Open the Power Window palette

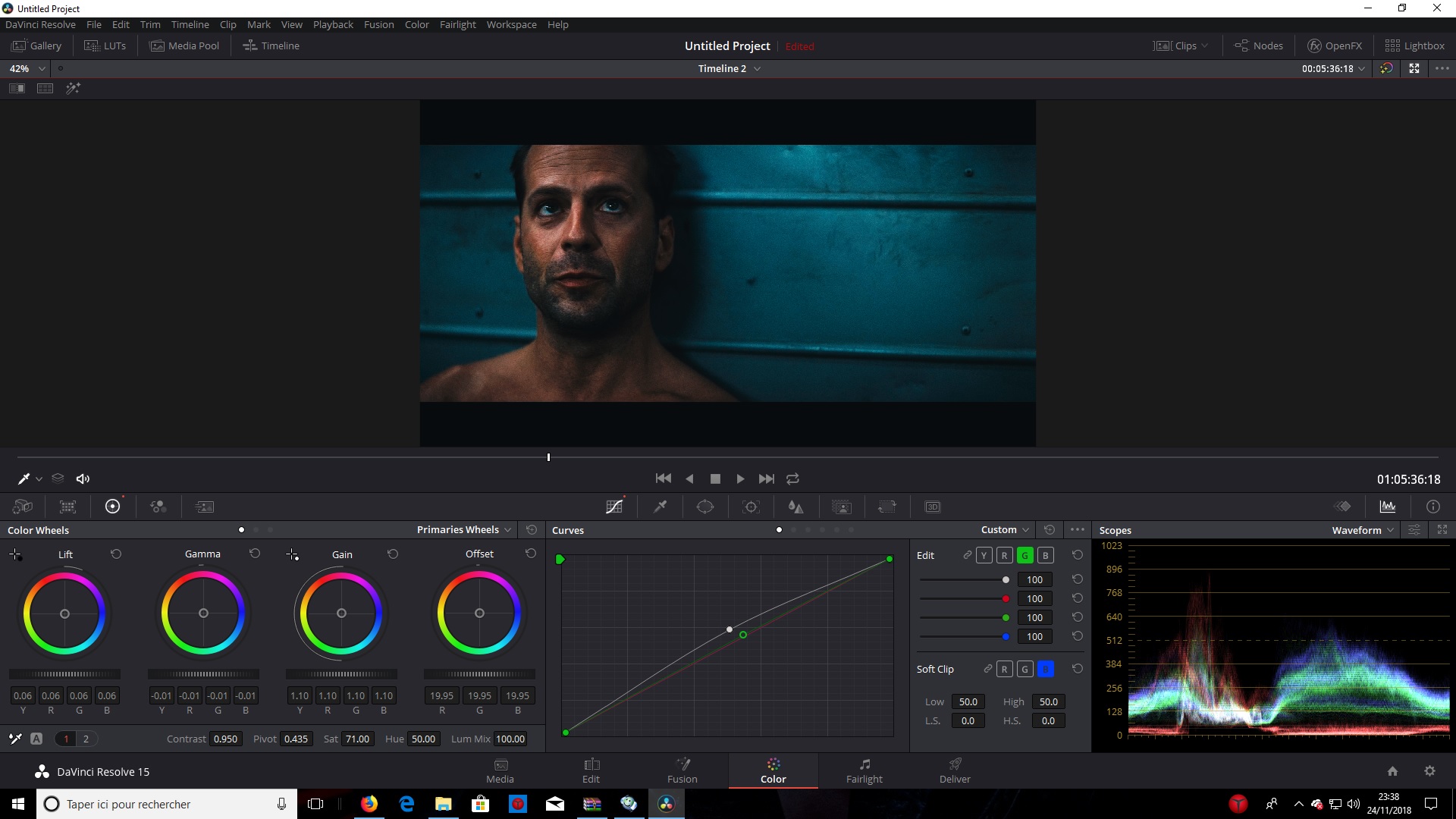705,507
